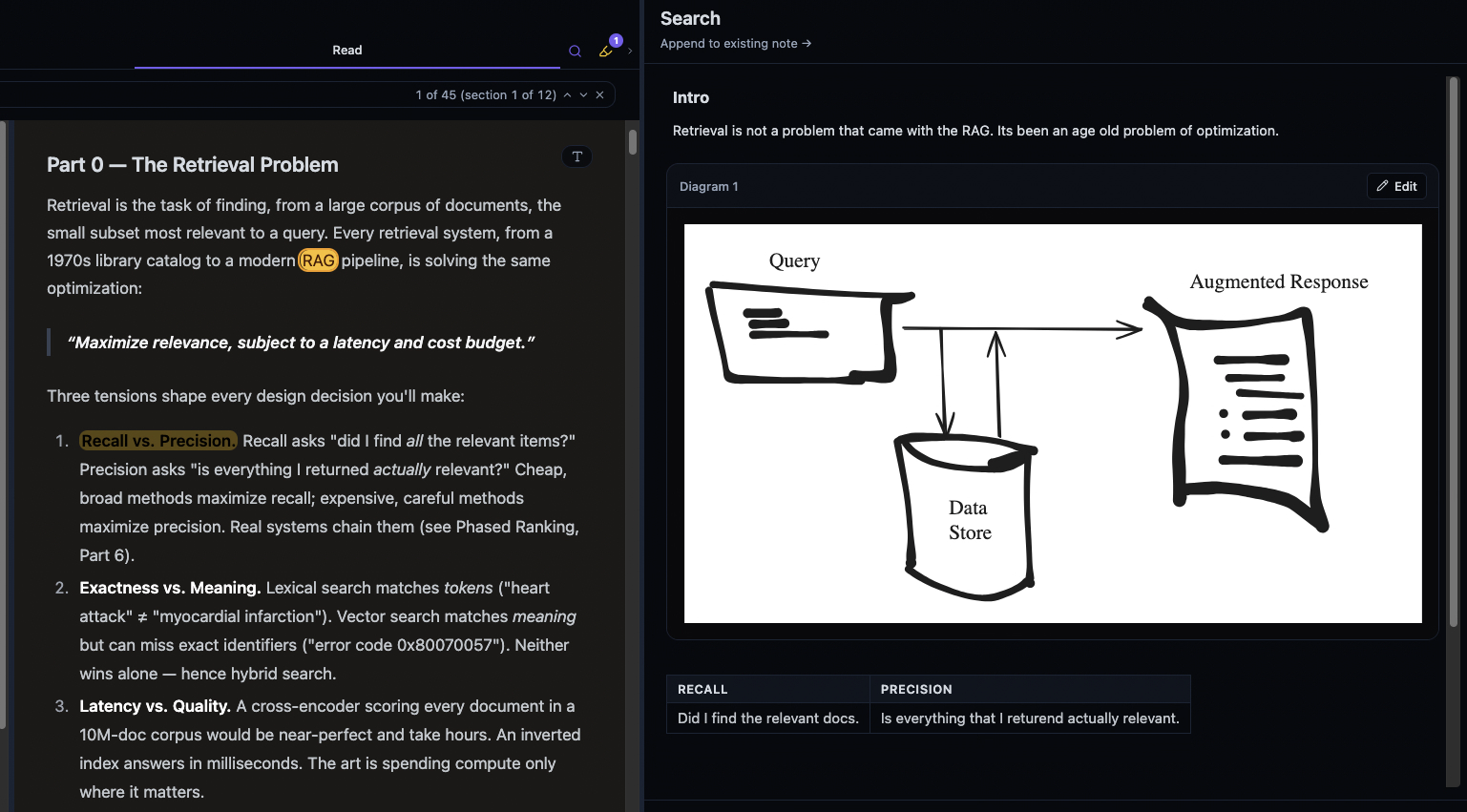Click the find text input field

point(205,95)
